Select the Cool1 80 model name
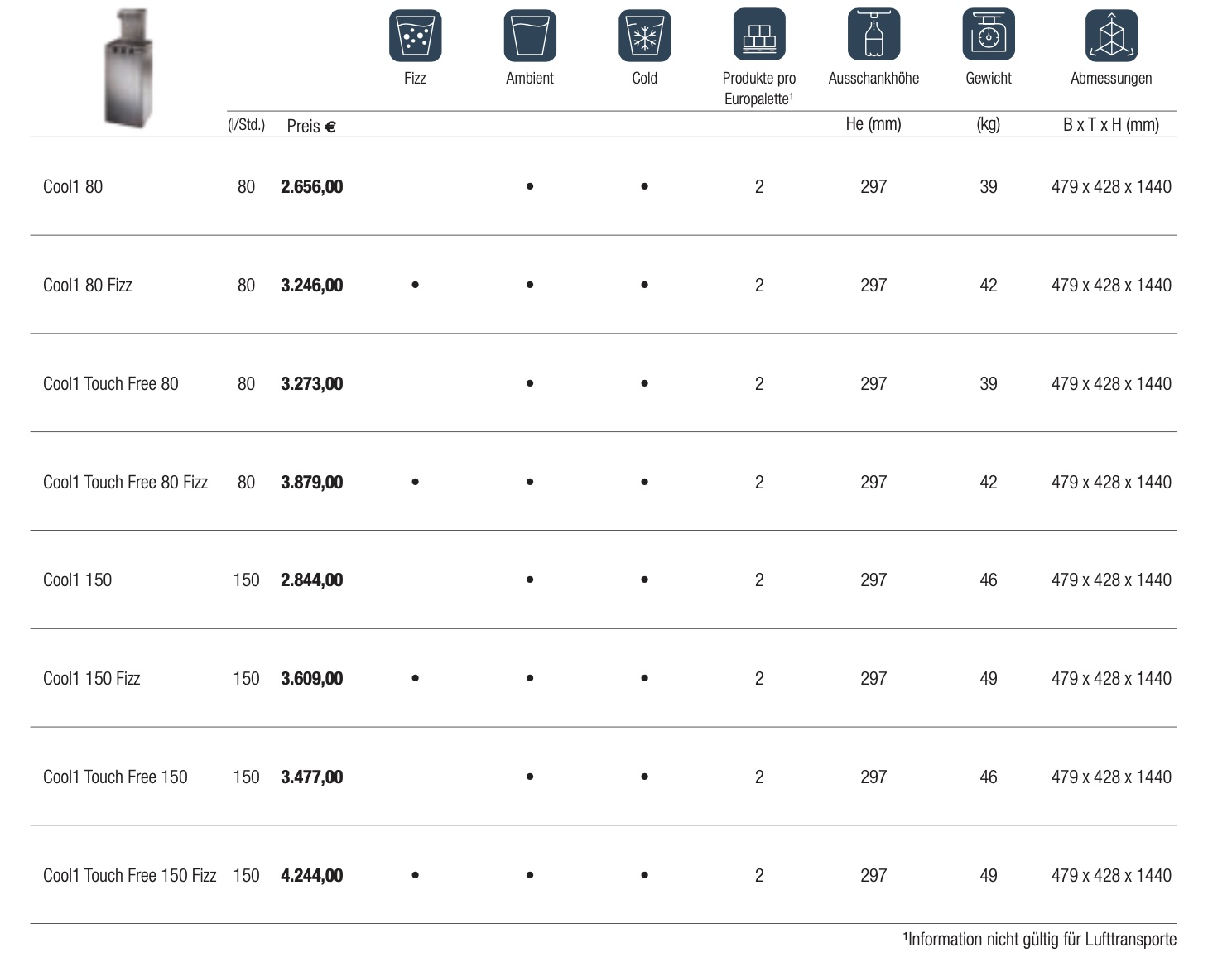 coord(73,187)
